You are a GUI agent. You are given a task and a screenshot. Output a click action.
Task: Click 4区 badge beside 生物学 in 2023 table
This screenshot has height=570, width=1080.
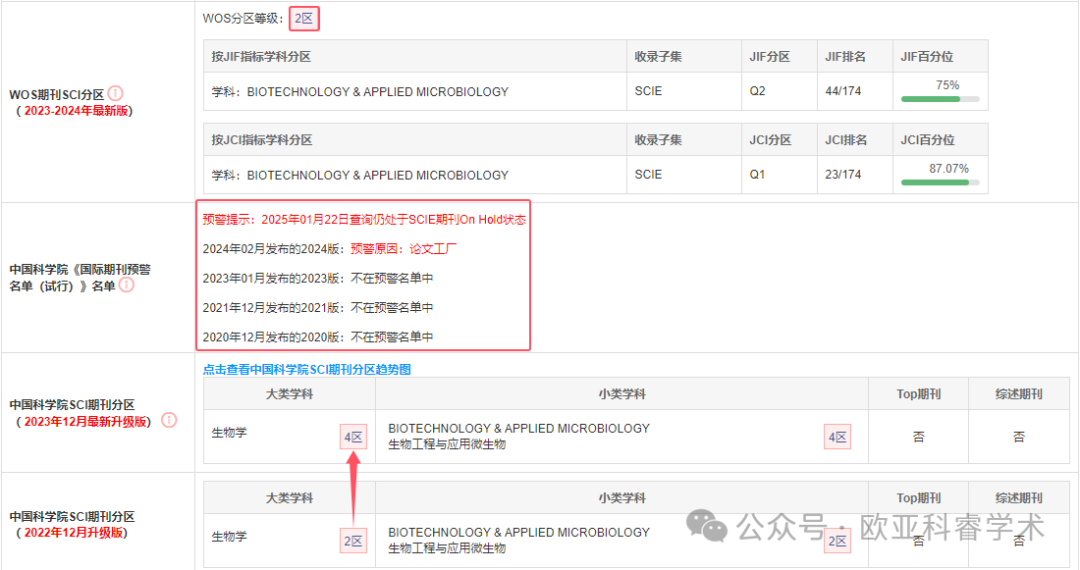pos(353,437)
